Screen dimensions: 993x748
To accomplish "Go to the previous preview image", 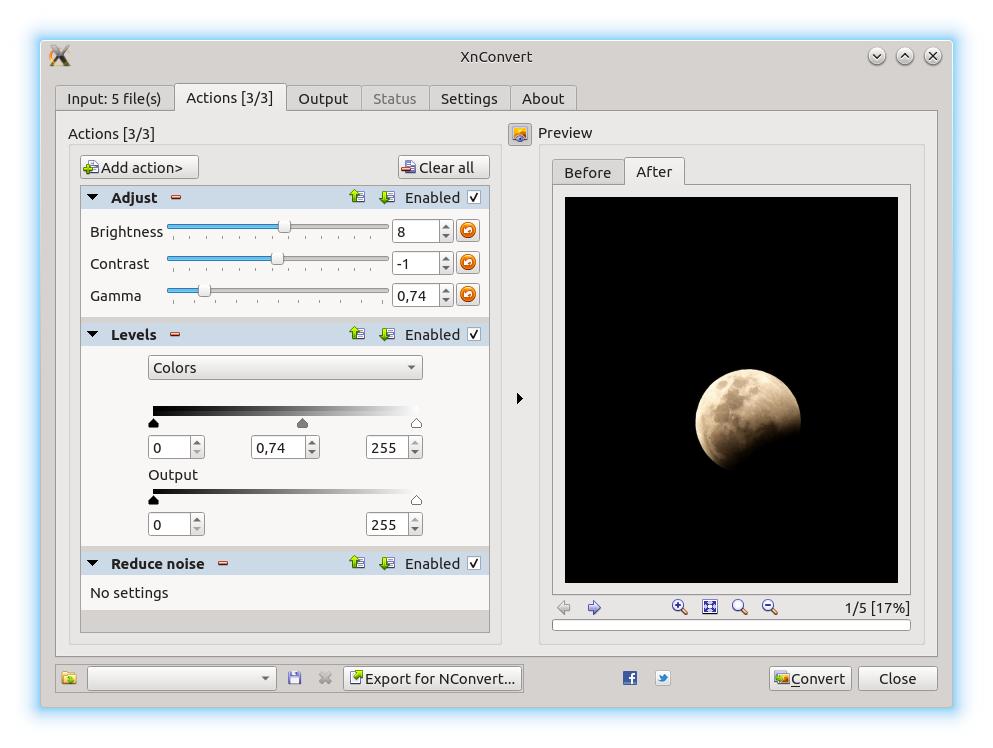I will (x=564, y=607).
